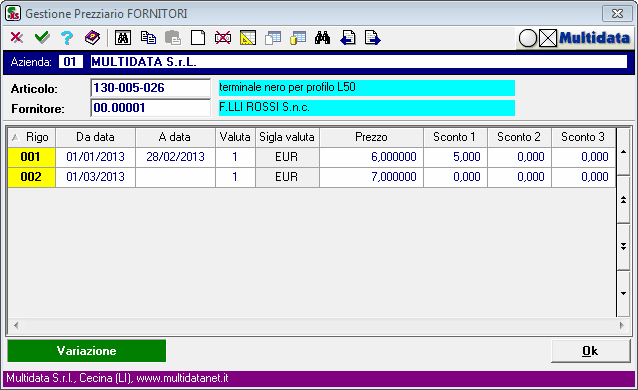This screenshot has width=638, height=390.
Task: Click the delete row icon with red cross
Action: tap(223, 38)
